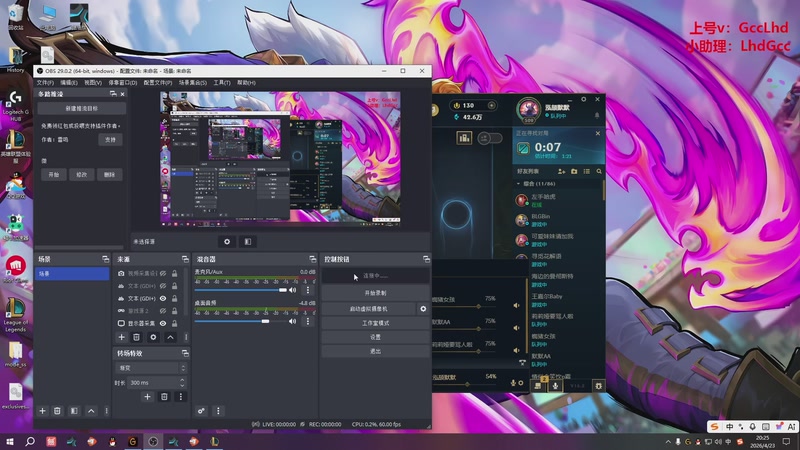The width and height of the screenshot is (800, 450).
Task: Select the 场景 item in Scenes list
Action: pyautogui.click(x=72, y=274)
